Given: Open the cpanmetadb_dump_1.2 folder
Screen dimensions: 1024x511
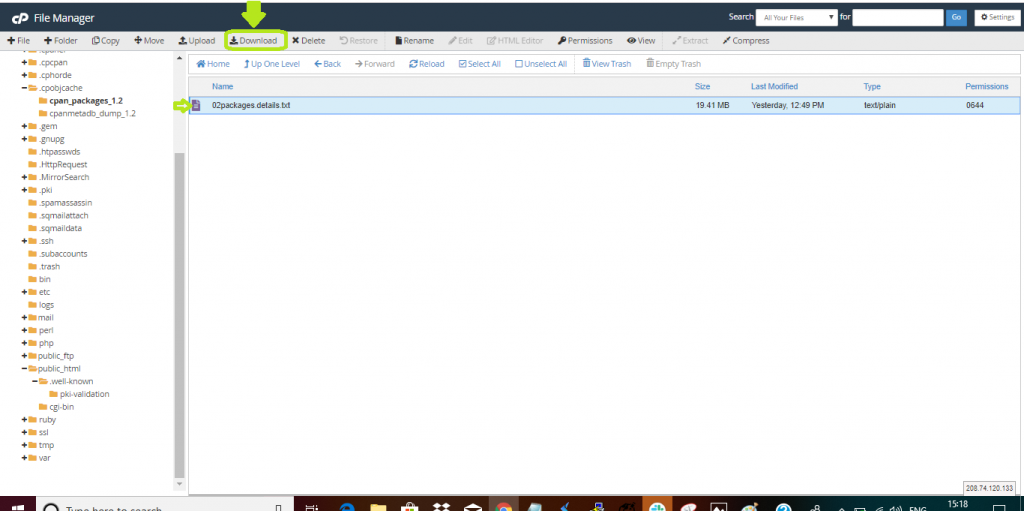Looking at the screenshot, I should pyautogui.click(x=92, y=113).
